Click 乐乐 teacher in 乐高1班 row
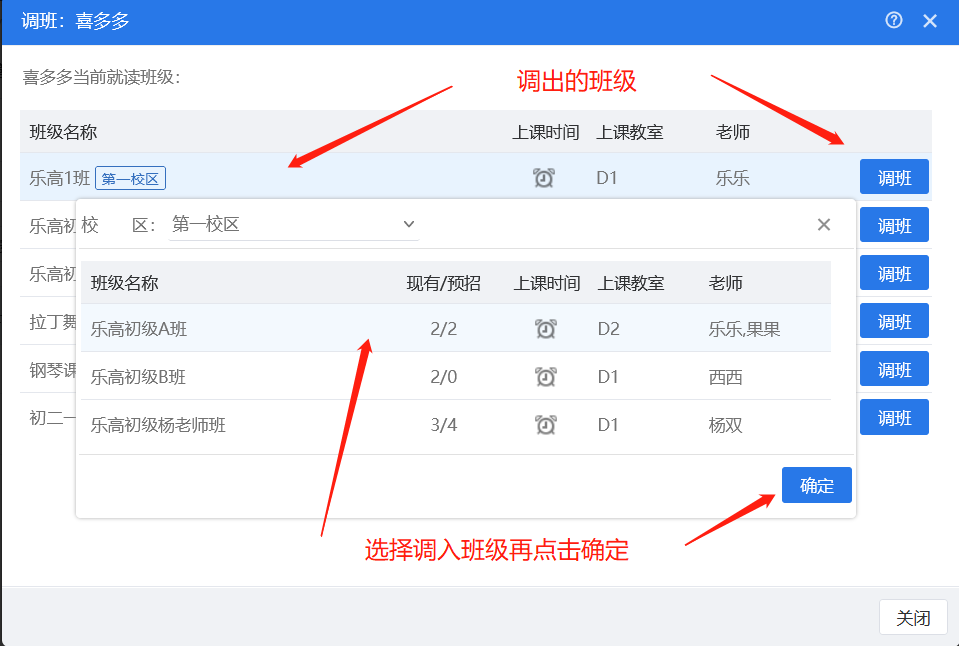 (733, 178)
